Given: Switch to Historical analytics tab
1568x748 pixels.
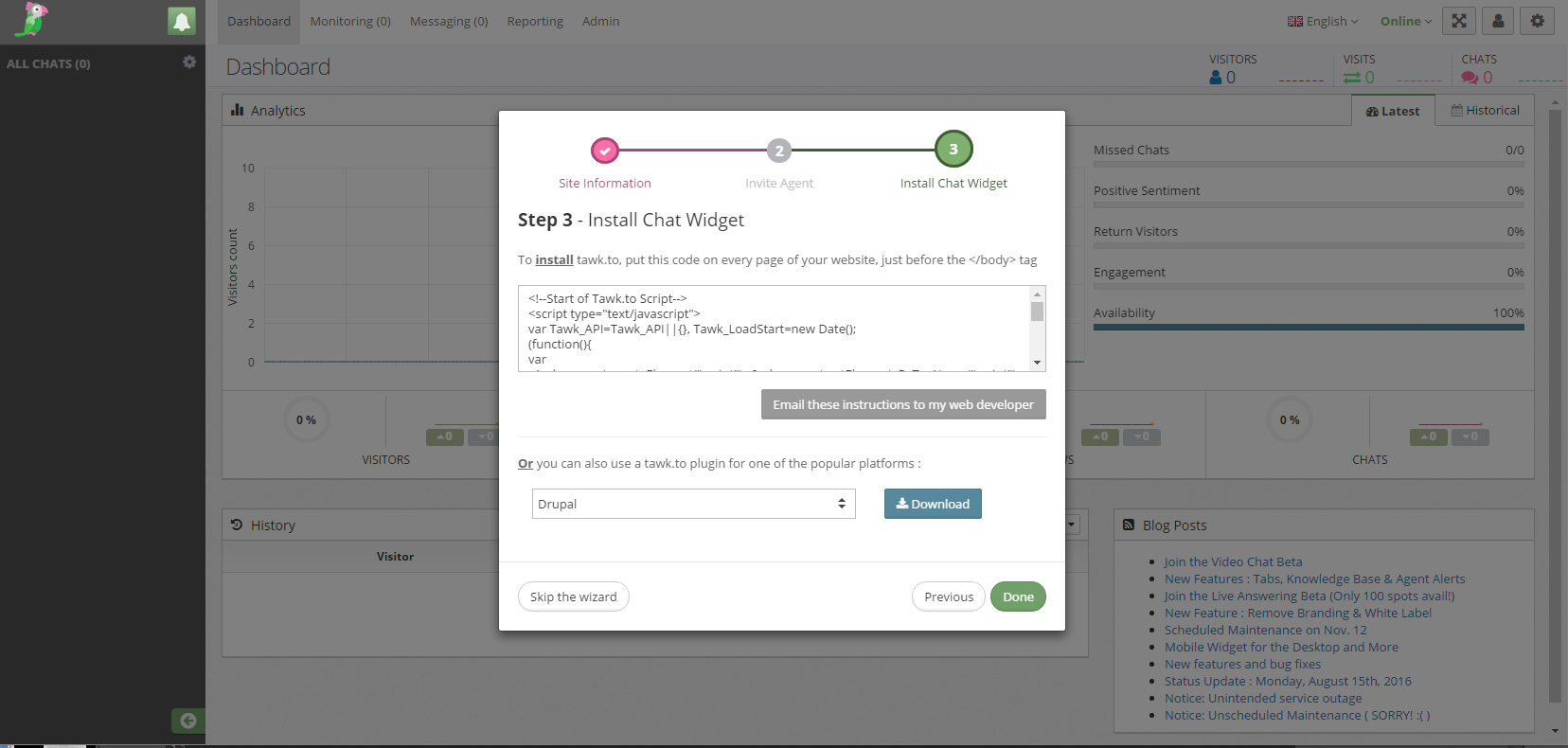Looking at the screenshot, I should pos(1485,110).
